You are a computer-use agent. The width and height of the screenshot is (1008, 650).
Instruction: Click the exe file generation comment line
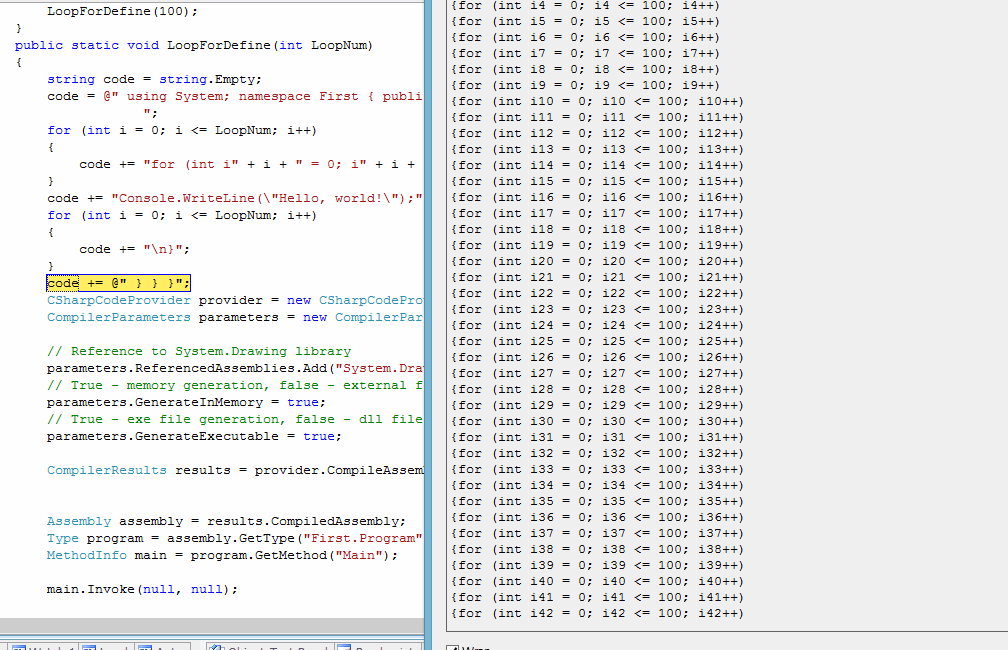(235, 419)
